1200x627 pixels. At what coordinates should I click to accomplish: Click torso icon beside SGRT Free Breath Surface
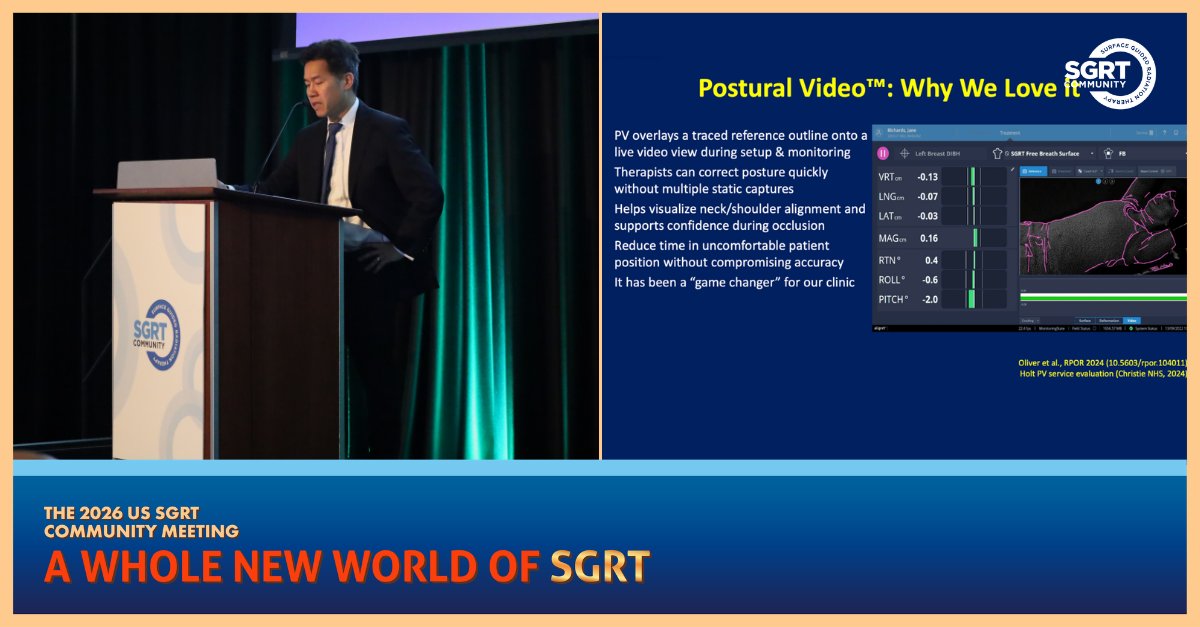point(997,154)
